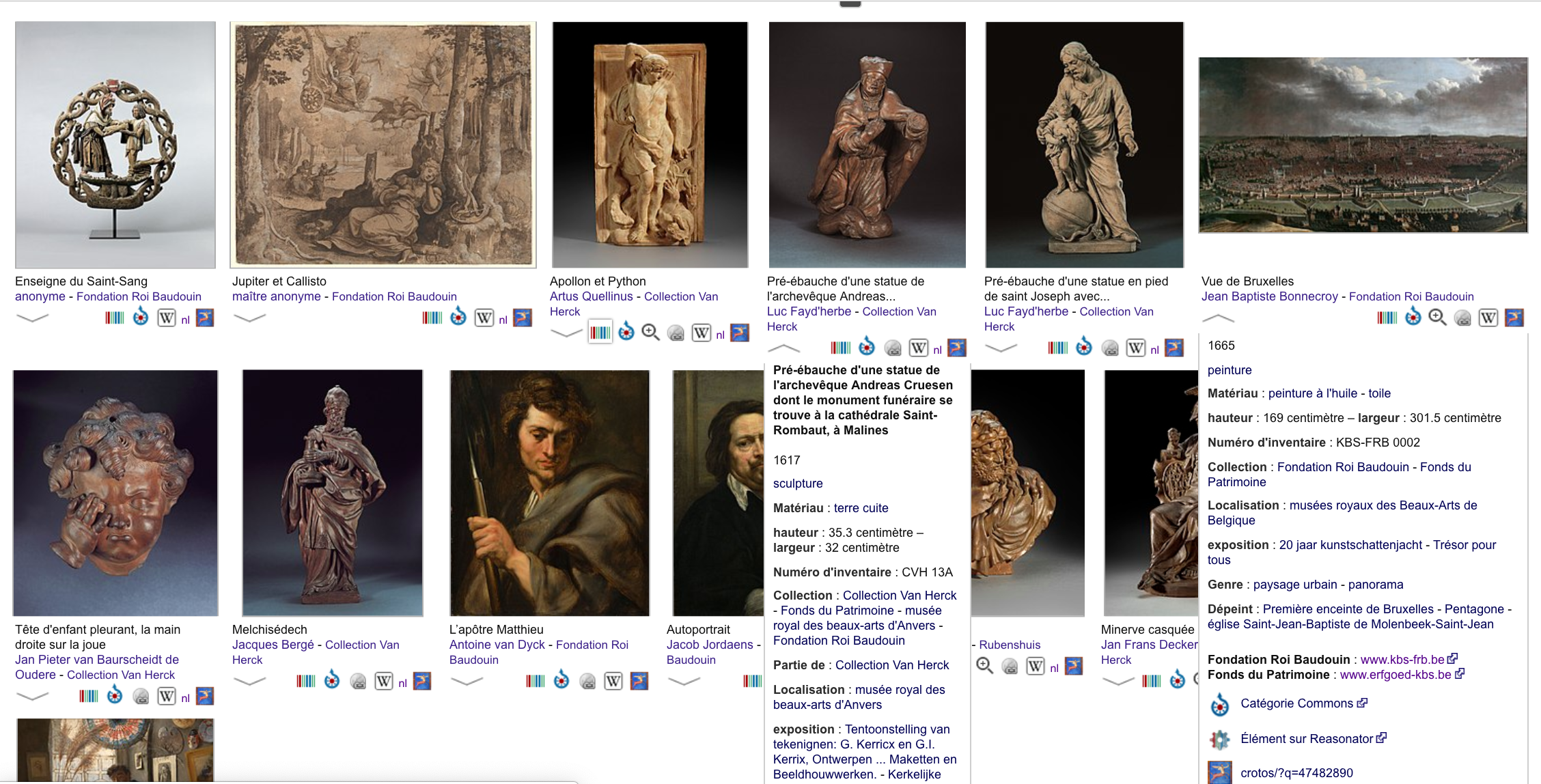Click Commons icon beside Catégorie Commons
The height and width of the screenshot is (784, 1541).
1220,704
